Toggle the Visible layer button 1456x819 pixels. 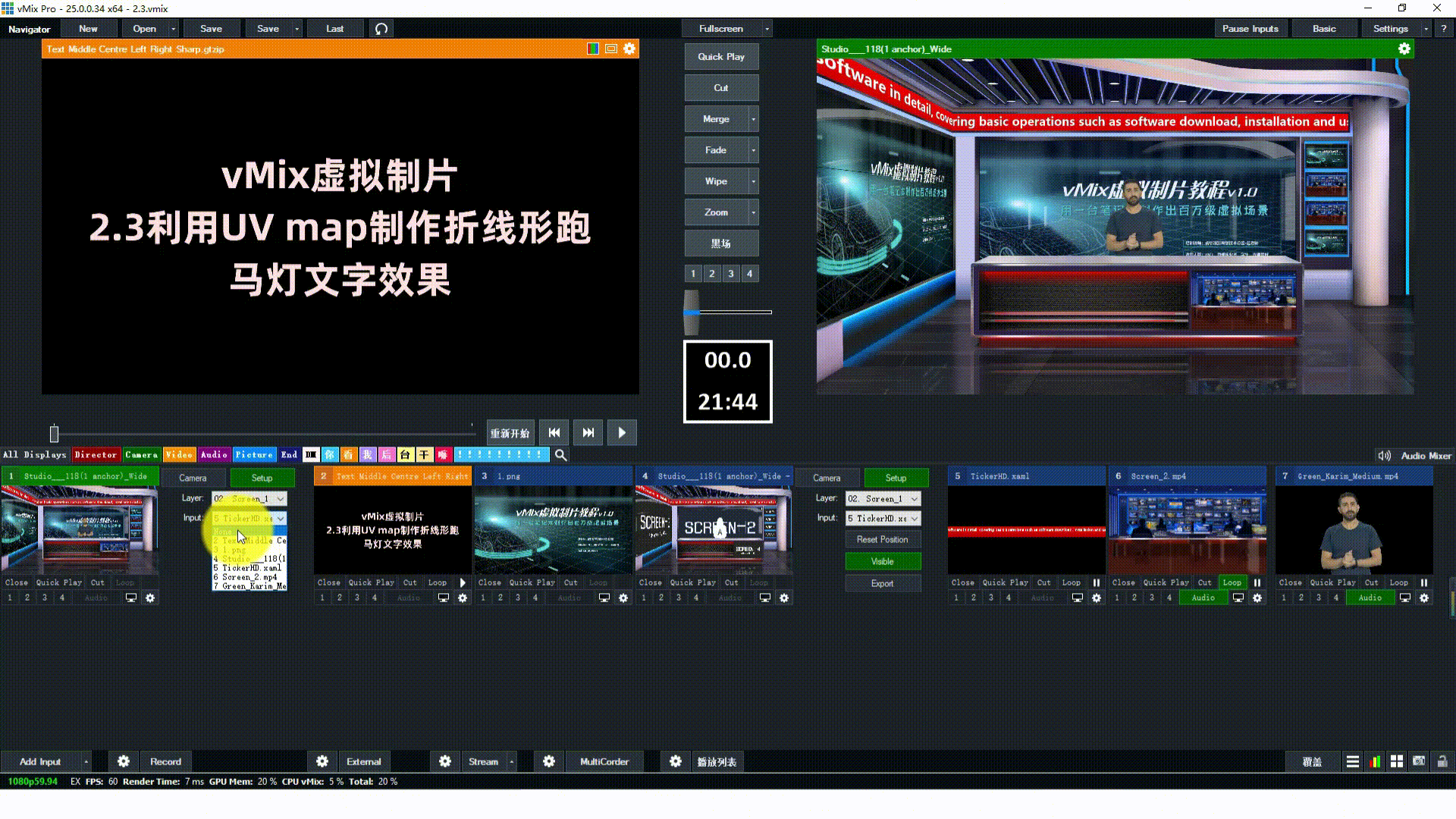tap(883, 562)
